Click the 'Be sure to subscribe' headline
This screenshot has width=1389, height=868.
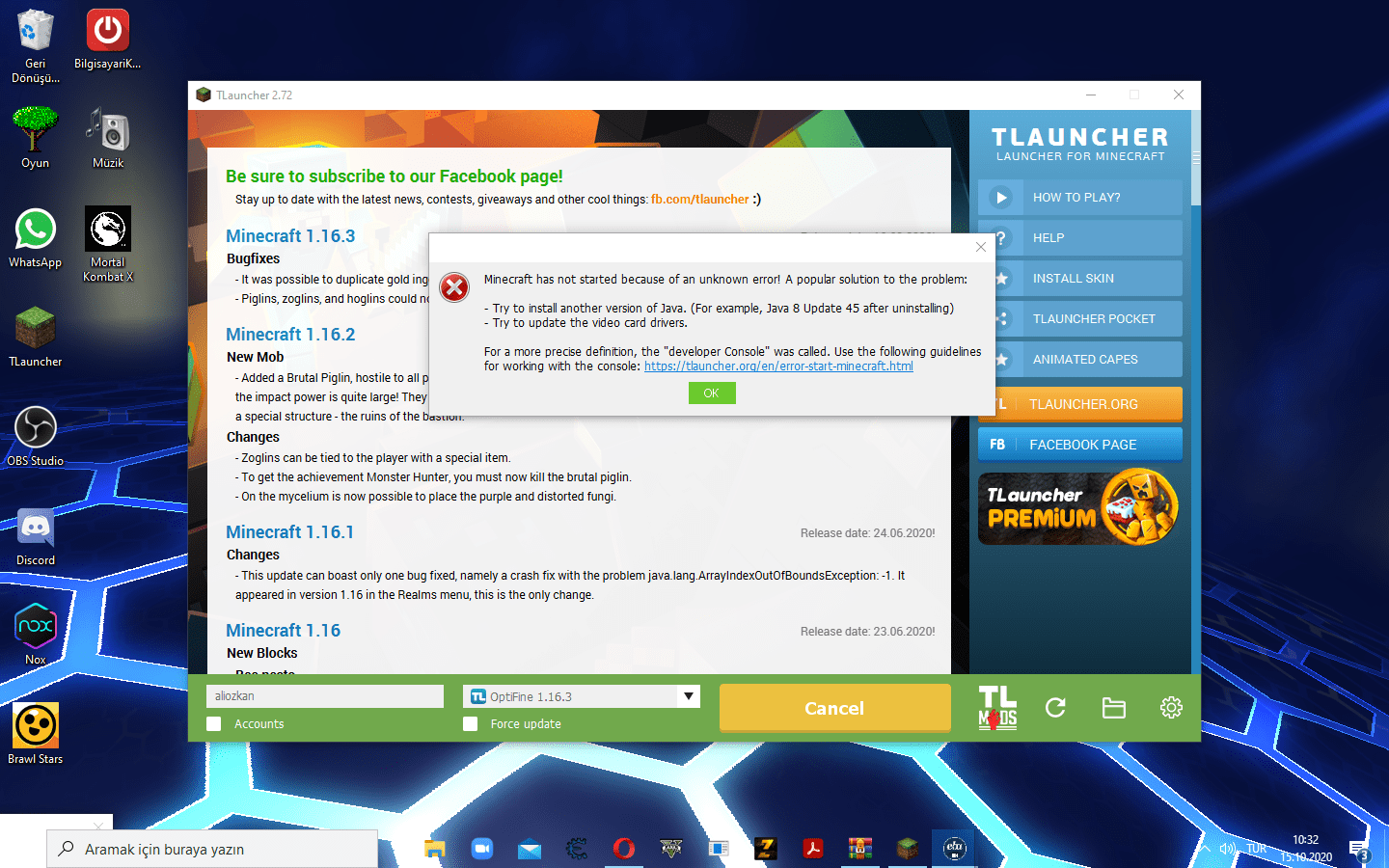[395, 176]
